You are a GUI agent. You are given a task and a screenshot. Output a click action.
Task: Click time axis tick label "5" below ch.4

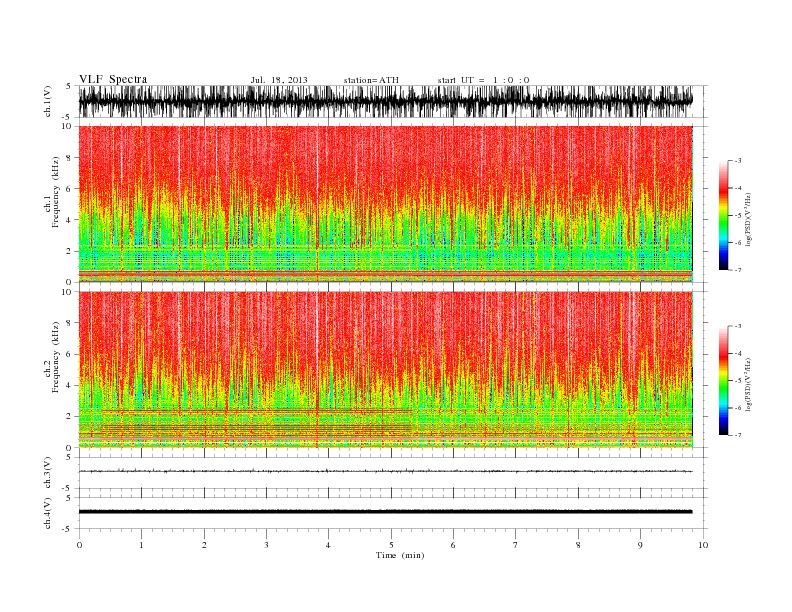click(x=391, y=545)
